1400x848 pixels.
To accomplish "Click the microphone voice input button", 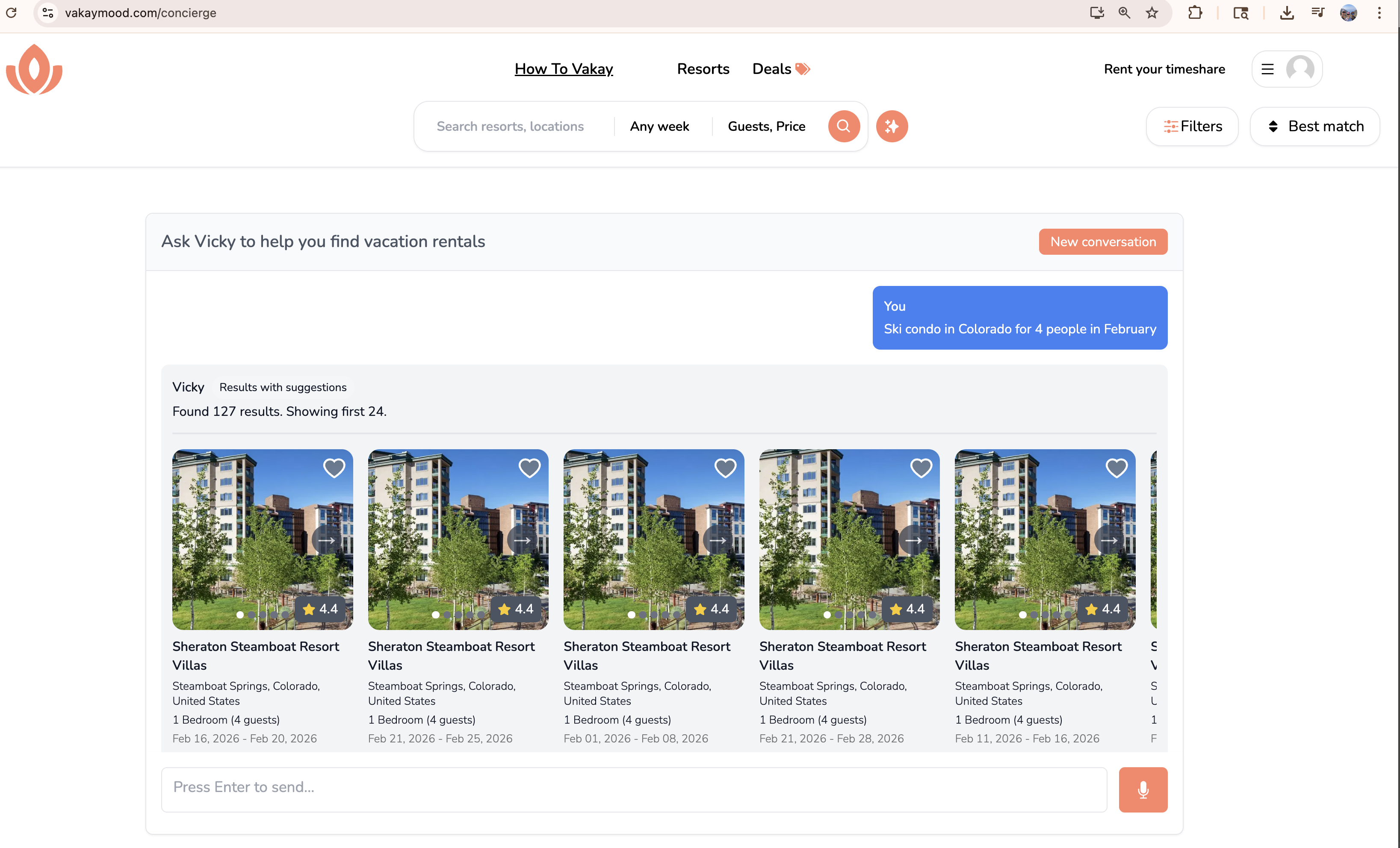I will [1143, 789].
